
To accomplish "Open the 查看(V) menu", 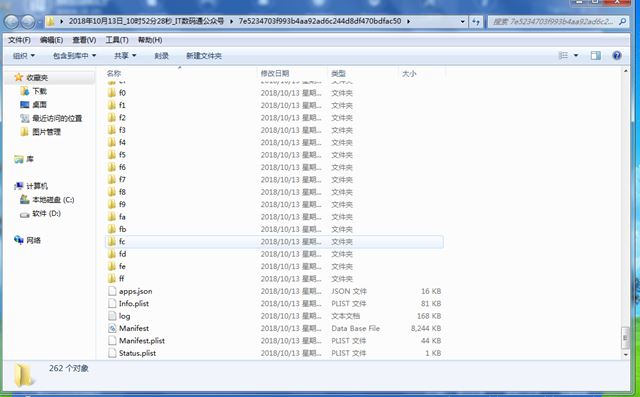I will coord(84,40).
